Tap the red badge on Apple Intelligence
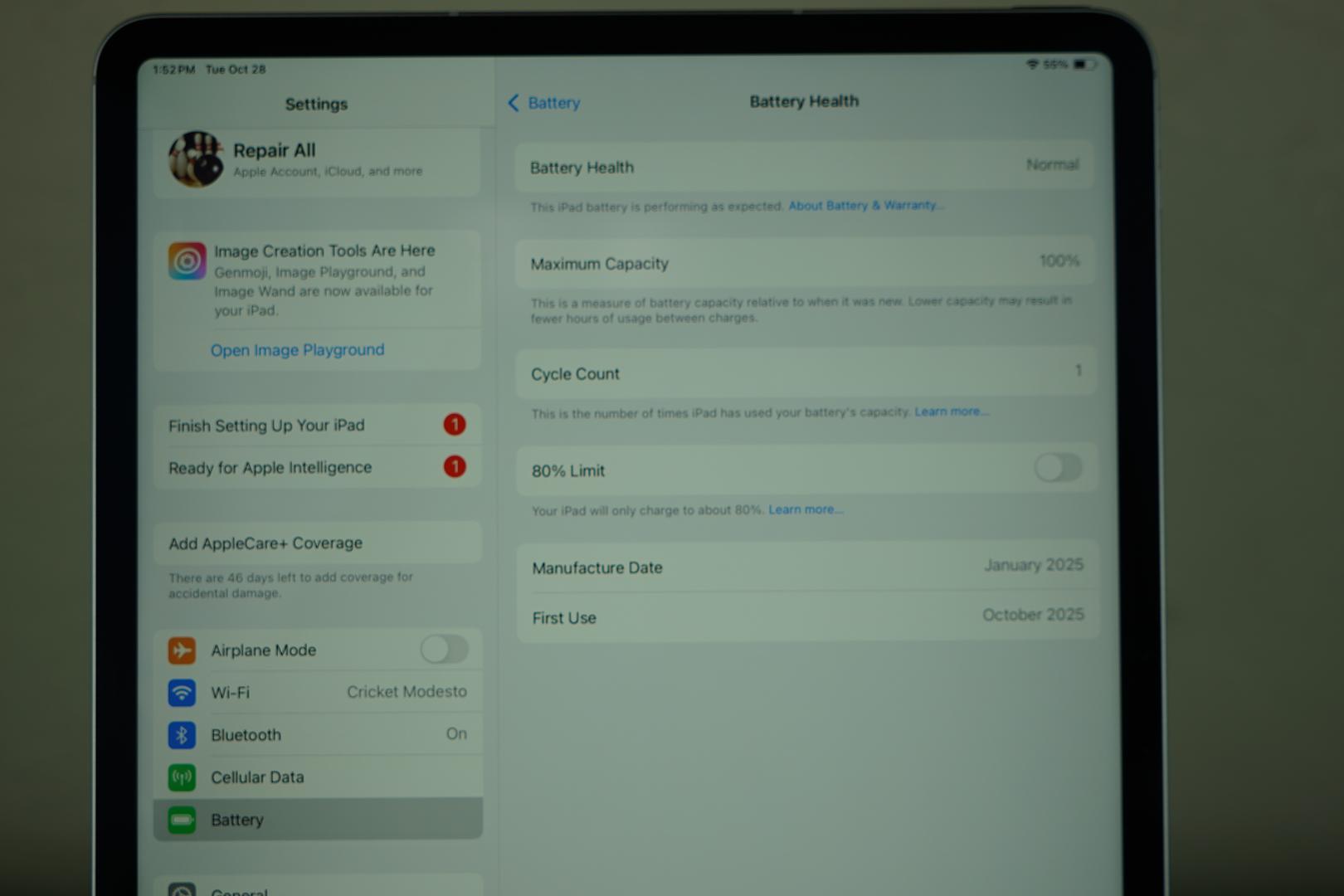This screenshot has height=896, width=1344. click(455, 466)
